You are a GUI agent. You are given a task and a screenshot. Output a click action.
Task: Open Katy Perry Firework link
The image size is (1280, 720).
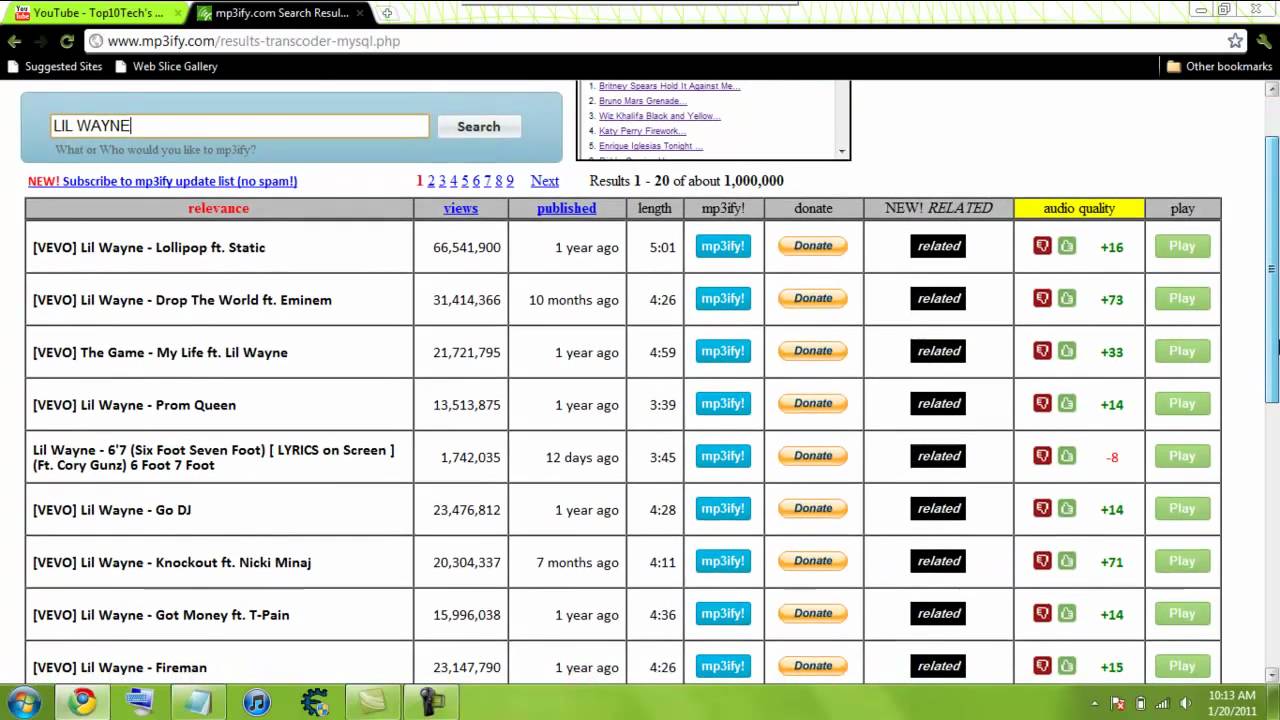pyautogui.click(x=642, y=131)
